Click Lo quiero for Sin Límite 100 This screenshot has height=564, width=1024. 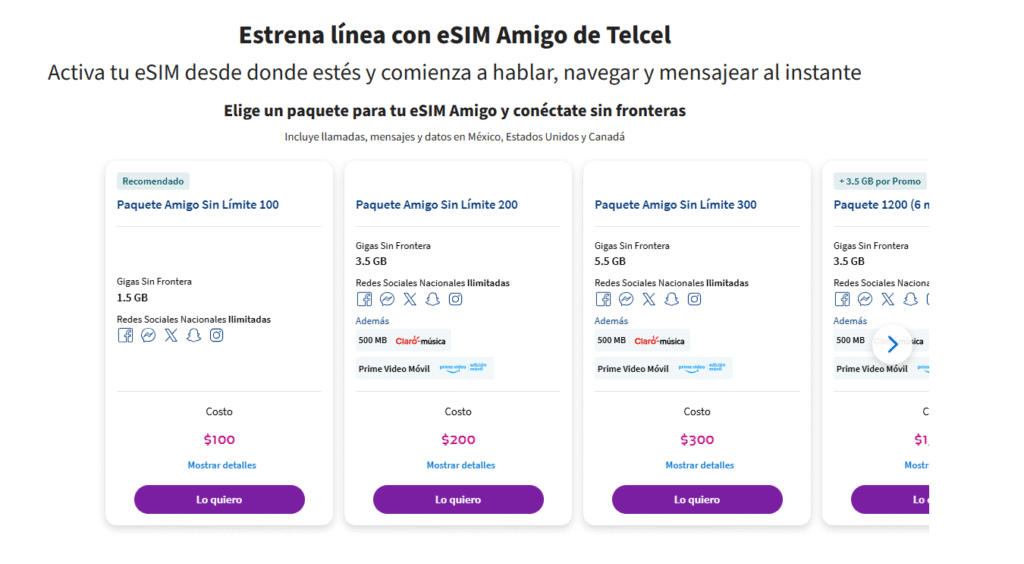click(x=219, y=499)
